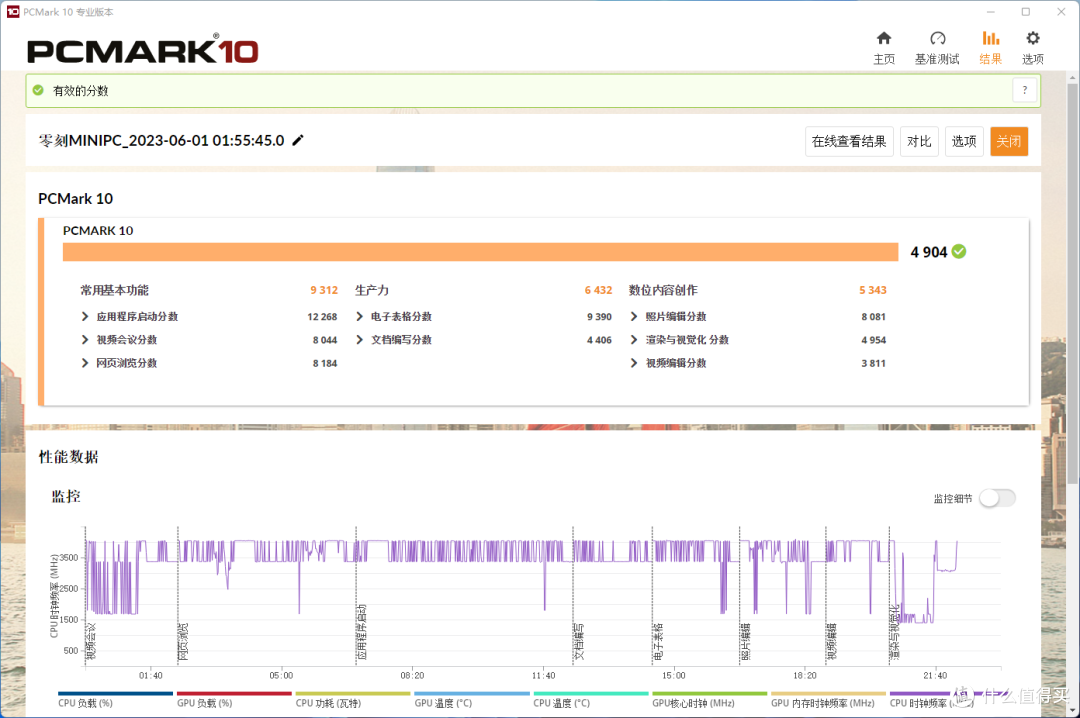Screen dimensions: 1080x718
Task: Click the scrollbar up arrow
Action: tap(1072, 78)
